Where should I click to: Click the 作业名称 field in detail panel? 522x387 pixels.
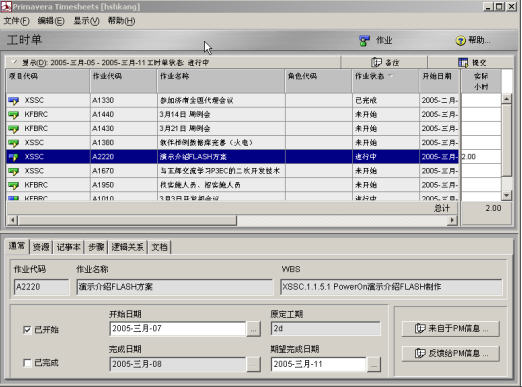click(x=175, y=287)
